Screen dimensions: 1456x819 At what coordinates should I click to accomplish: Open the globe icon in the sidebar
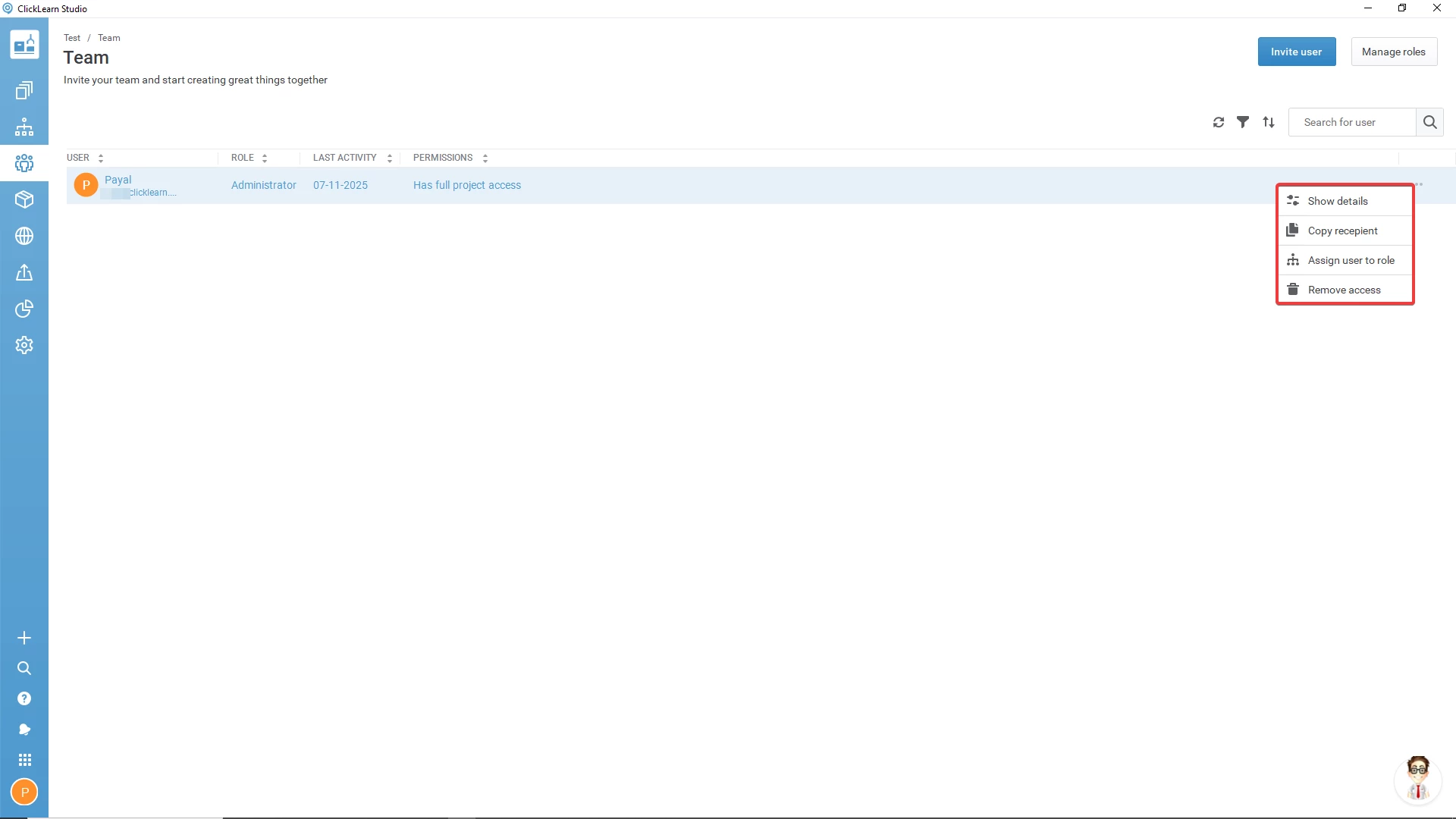24,236
